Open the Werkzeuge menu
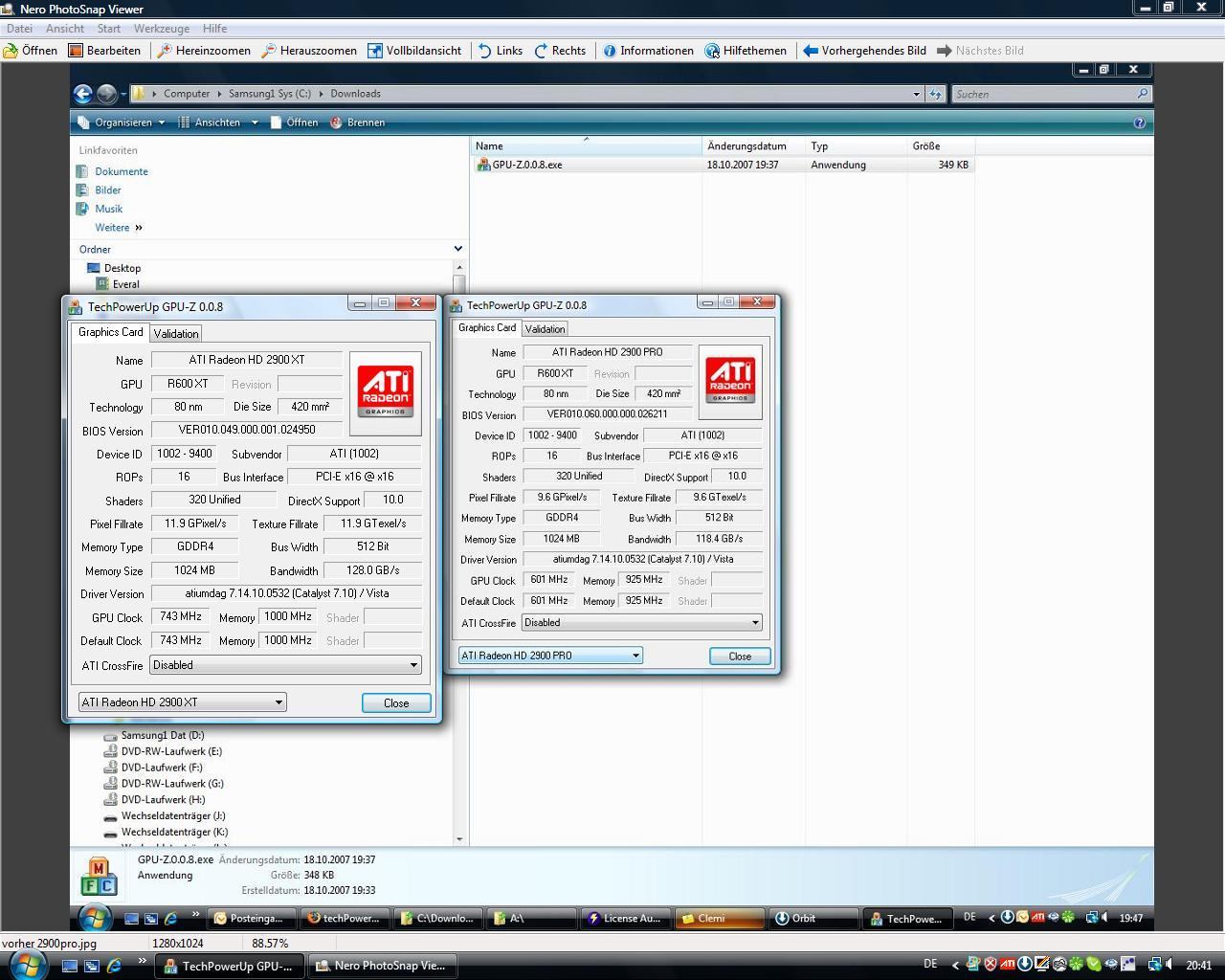 click(162, 29)
